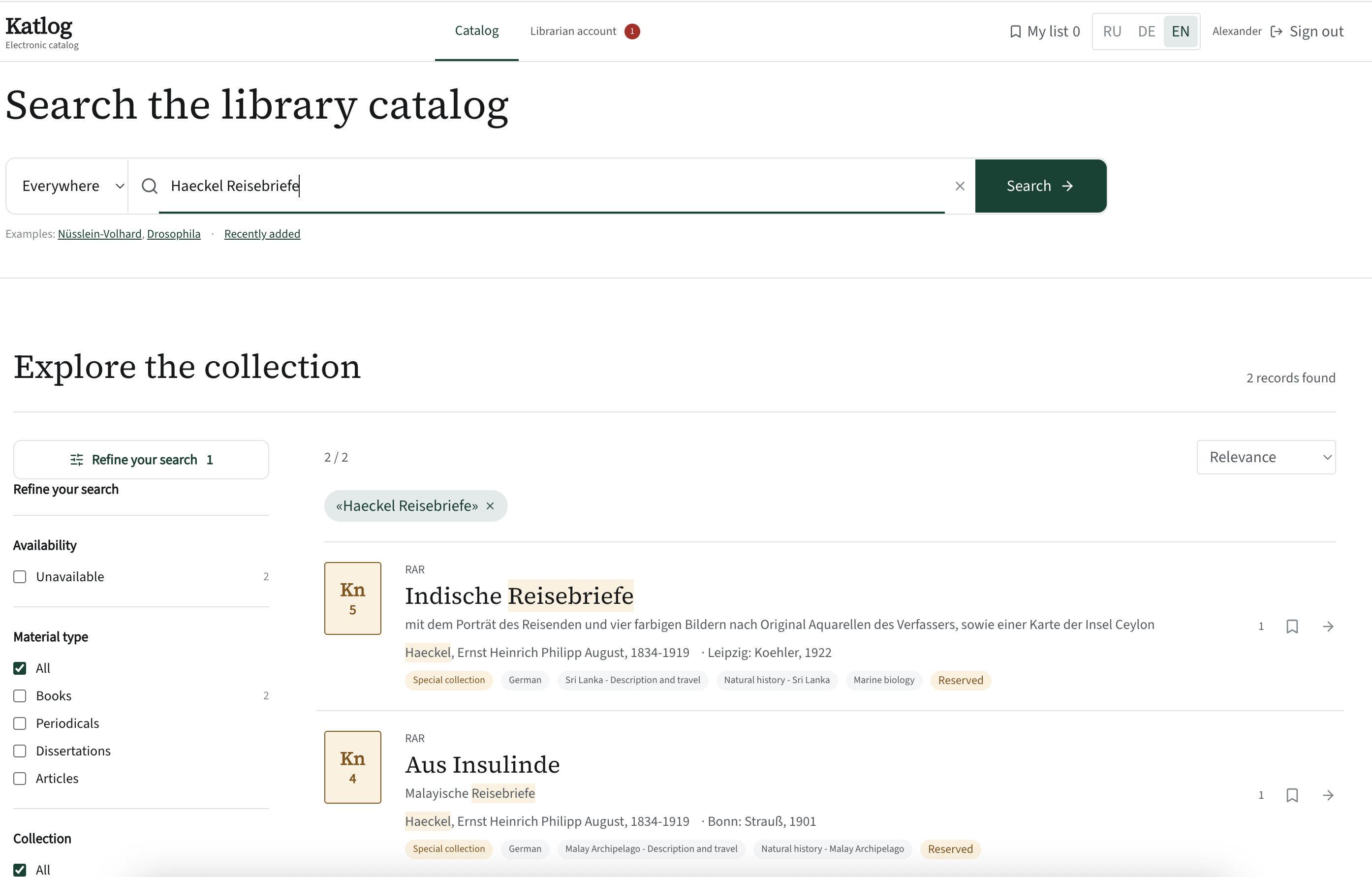The image size is (1372, 877).
Task: Open the Recently added link
Action: coord(262,234)
